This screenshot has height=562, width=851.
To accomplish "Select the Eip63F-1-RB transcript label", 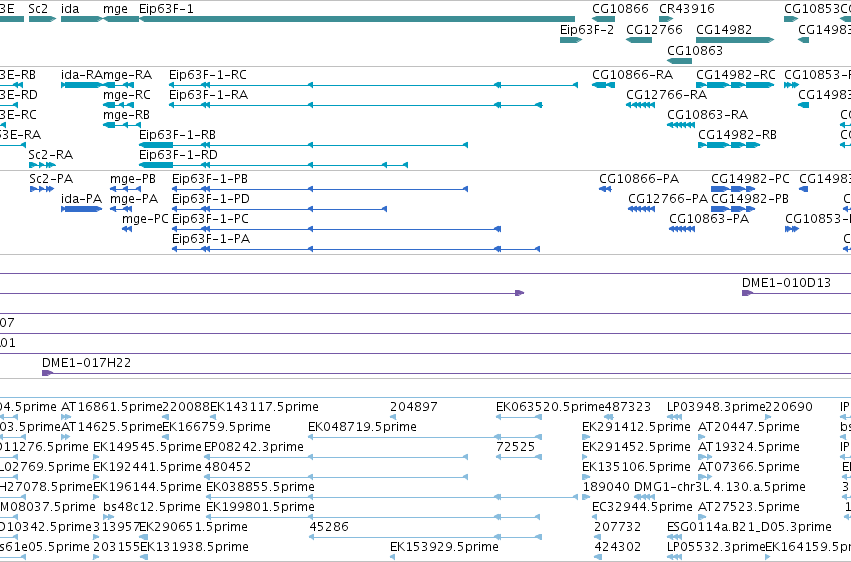I will pos(177,135).
